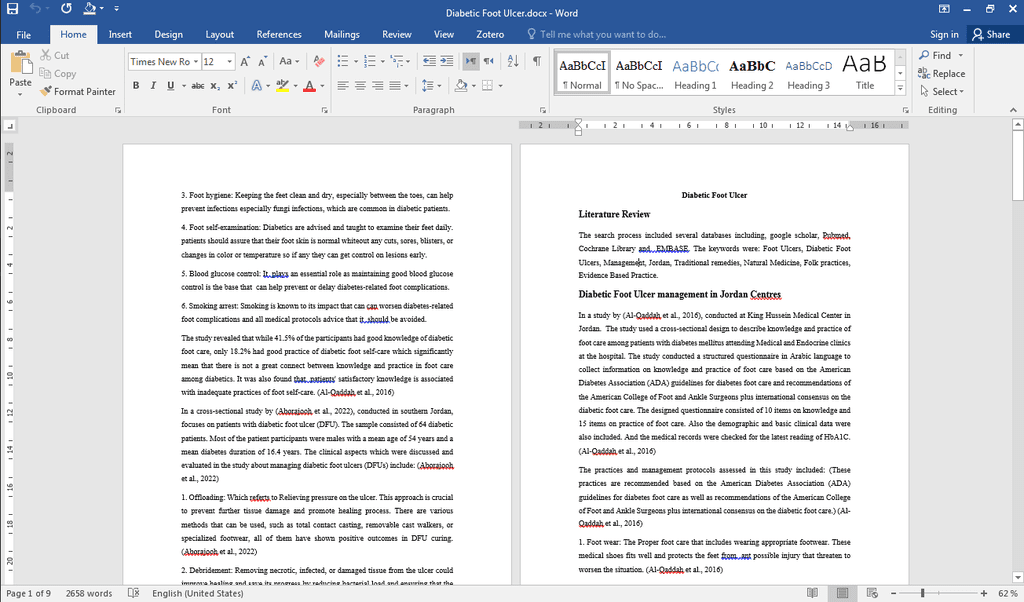Viewport: 1024px width, 602px height.
Task: Toggle justify alignment
Action: coord(395,86)
